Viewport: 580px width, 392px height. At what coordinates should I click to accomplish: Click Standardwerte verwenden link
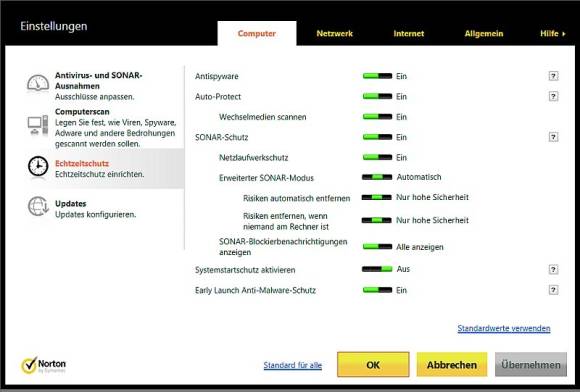click(504, 328)
